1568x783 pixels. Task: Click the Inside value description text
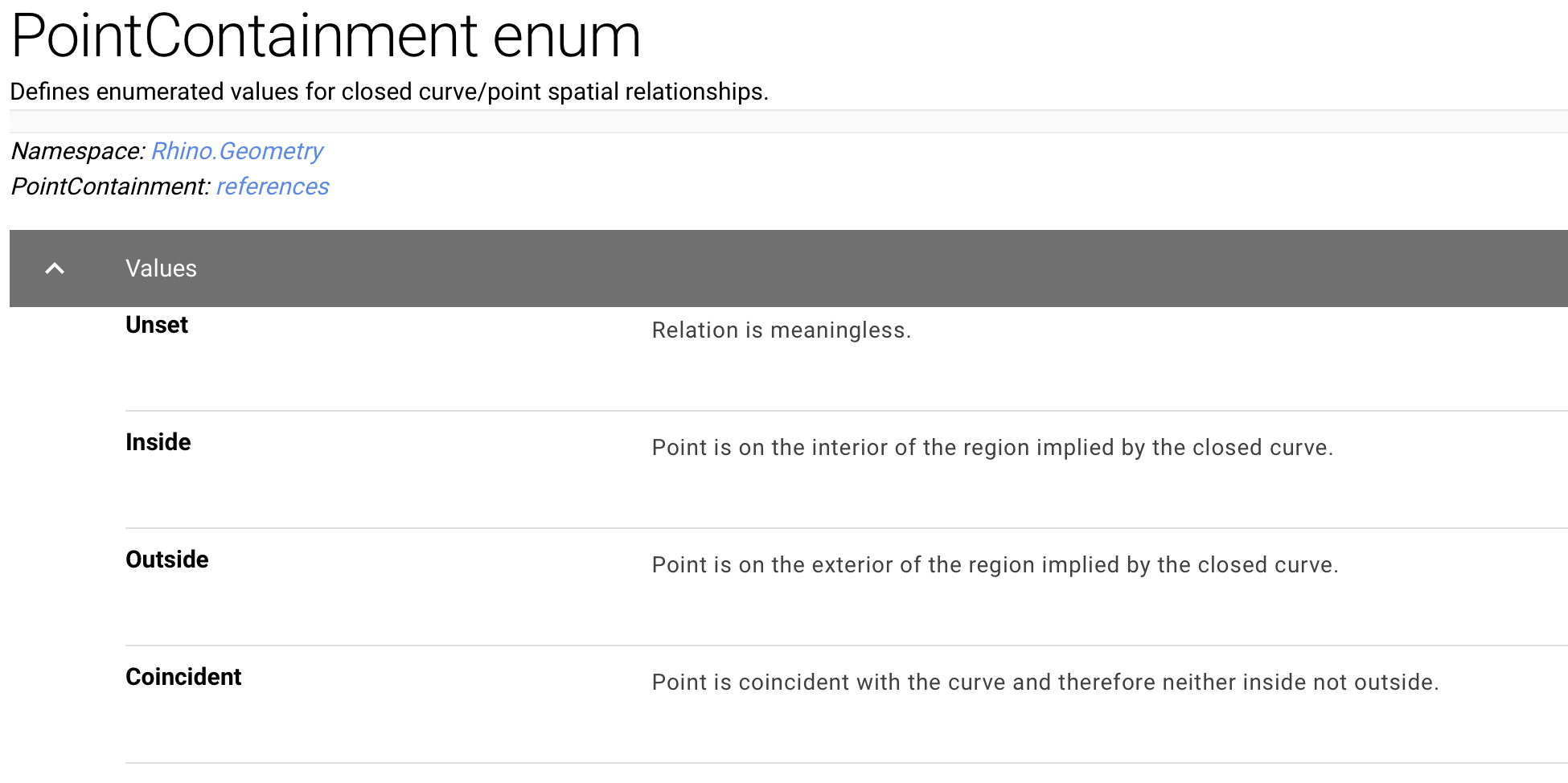[x=992, y=448]
